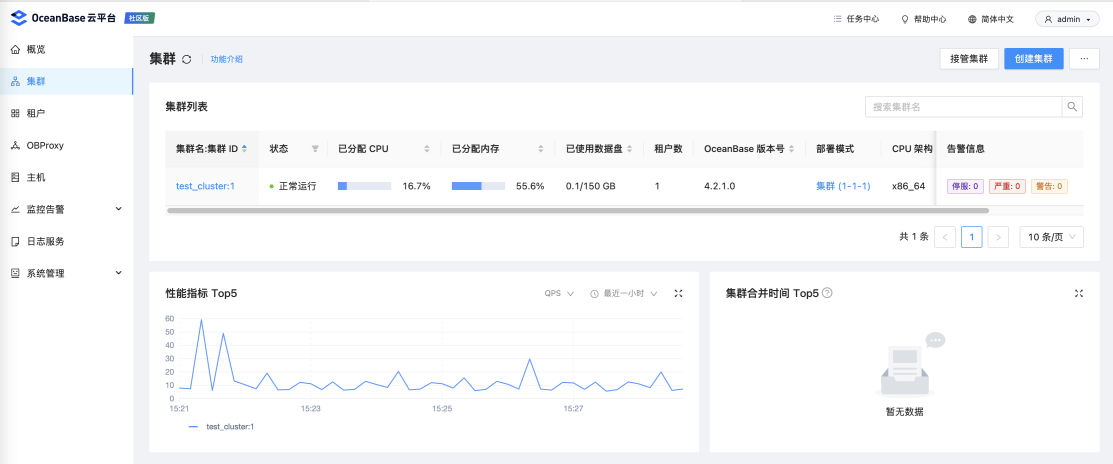
Task: Click the 4.2.1.0 version cell
Action: (x=720, y=187)
